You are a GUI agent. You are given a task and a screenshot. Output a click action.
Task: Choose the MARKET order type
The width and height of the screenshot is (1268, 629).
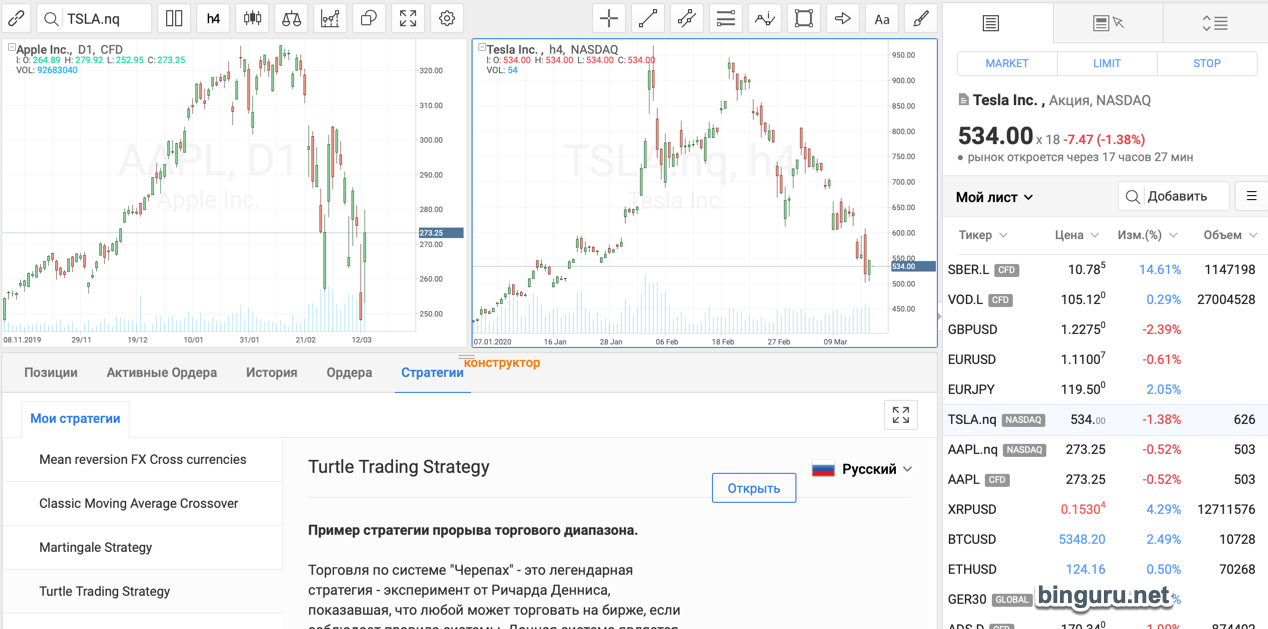(x=1007, y=63)
